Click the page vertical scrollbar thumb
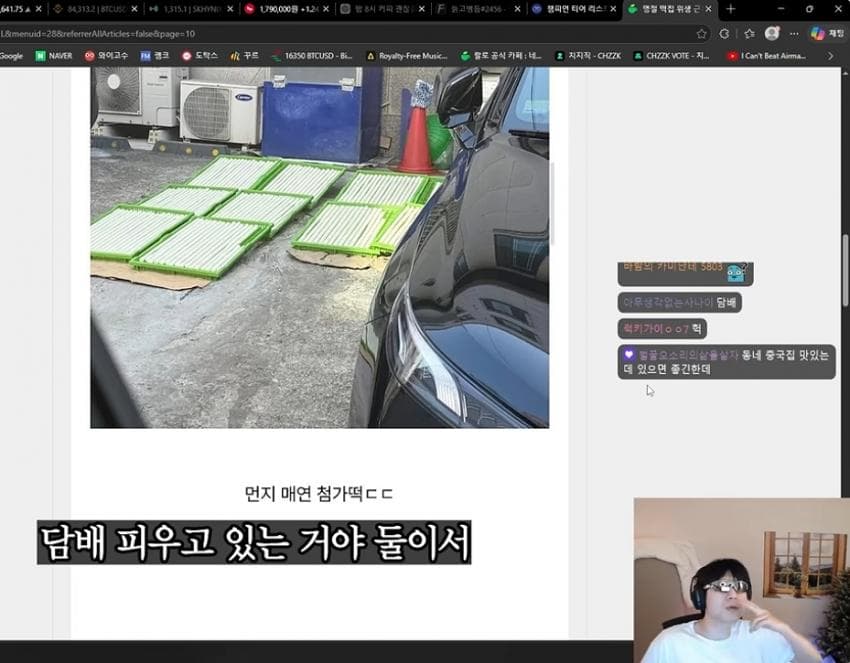This screenshot has width=850, height=663. pos(845,271)
